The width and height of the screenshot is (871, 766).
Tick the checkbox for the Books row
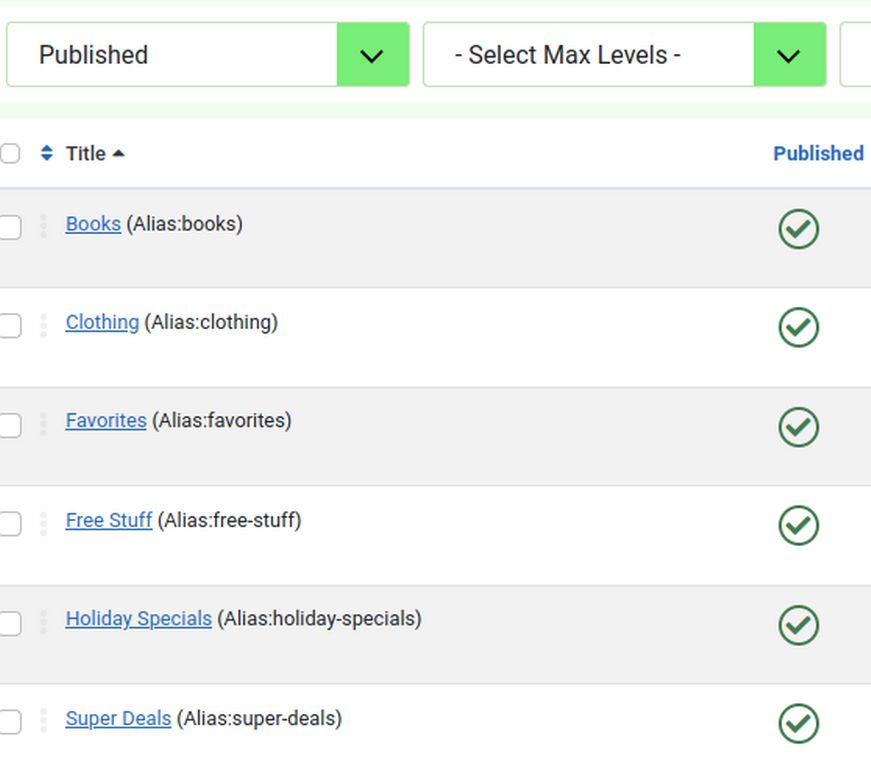coord(10,228)
